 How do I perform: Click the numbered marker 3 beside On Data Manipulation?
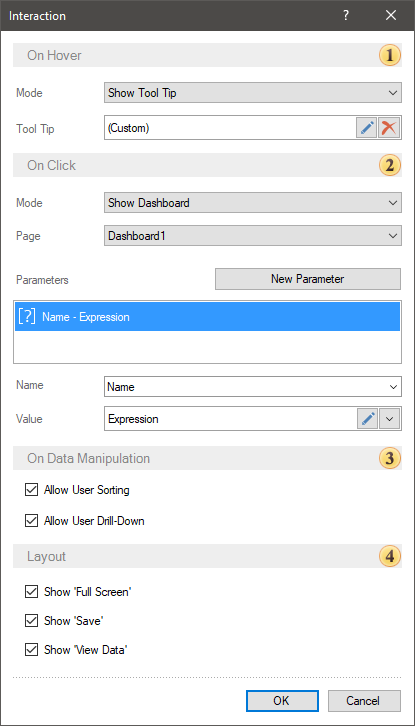point(390,458)
